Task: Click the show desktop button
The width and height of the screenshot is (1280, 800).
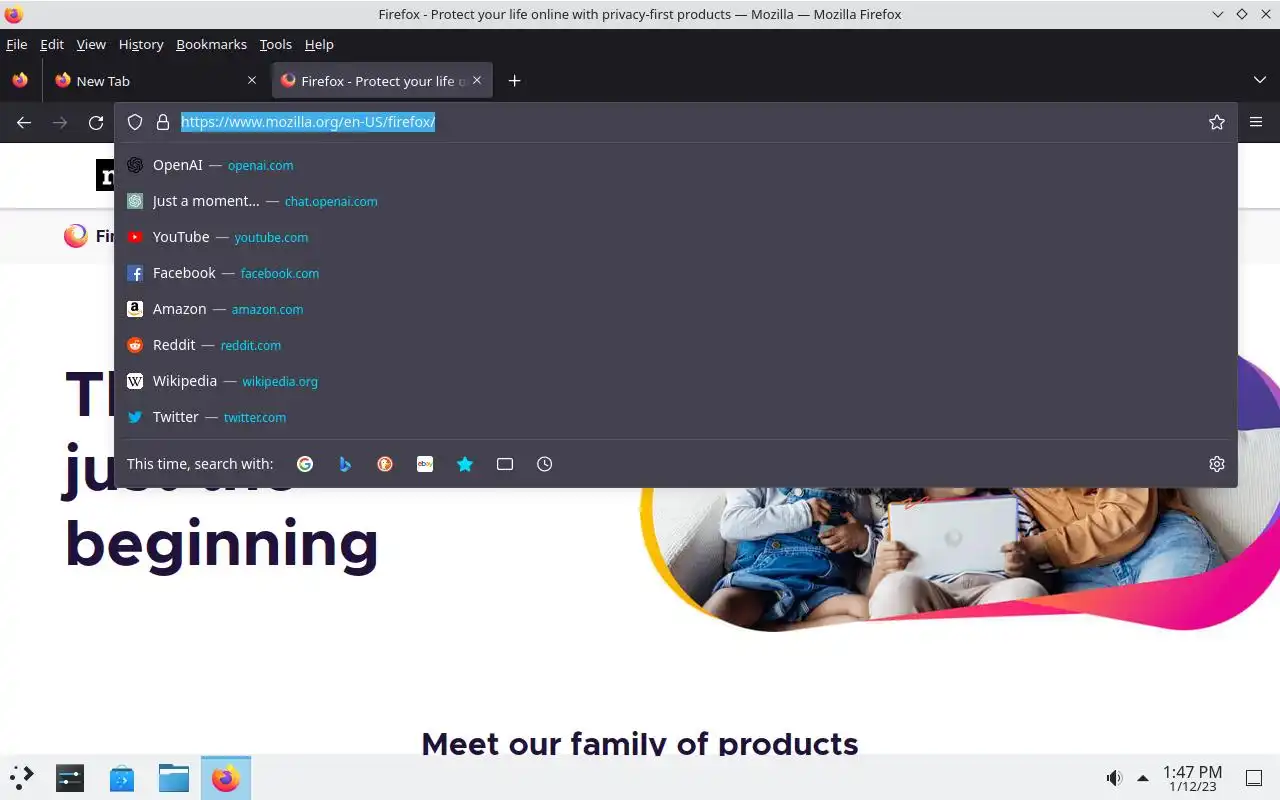Action: (1253, 778)
